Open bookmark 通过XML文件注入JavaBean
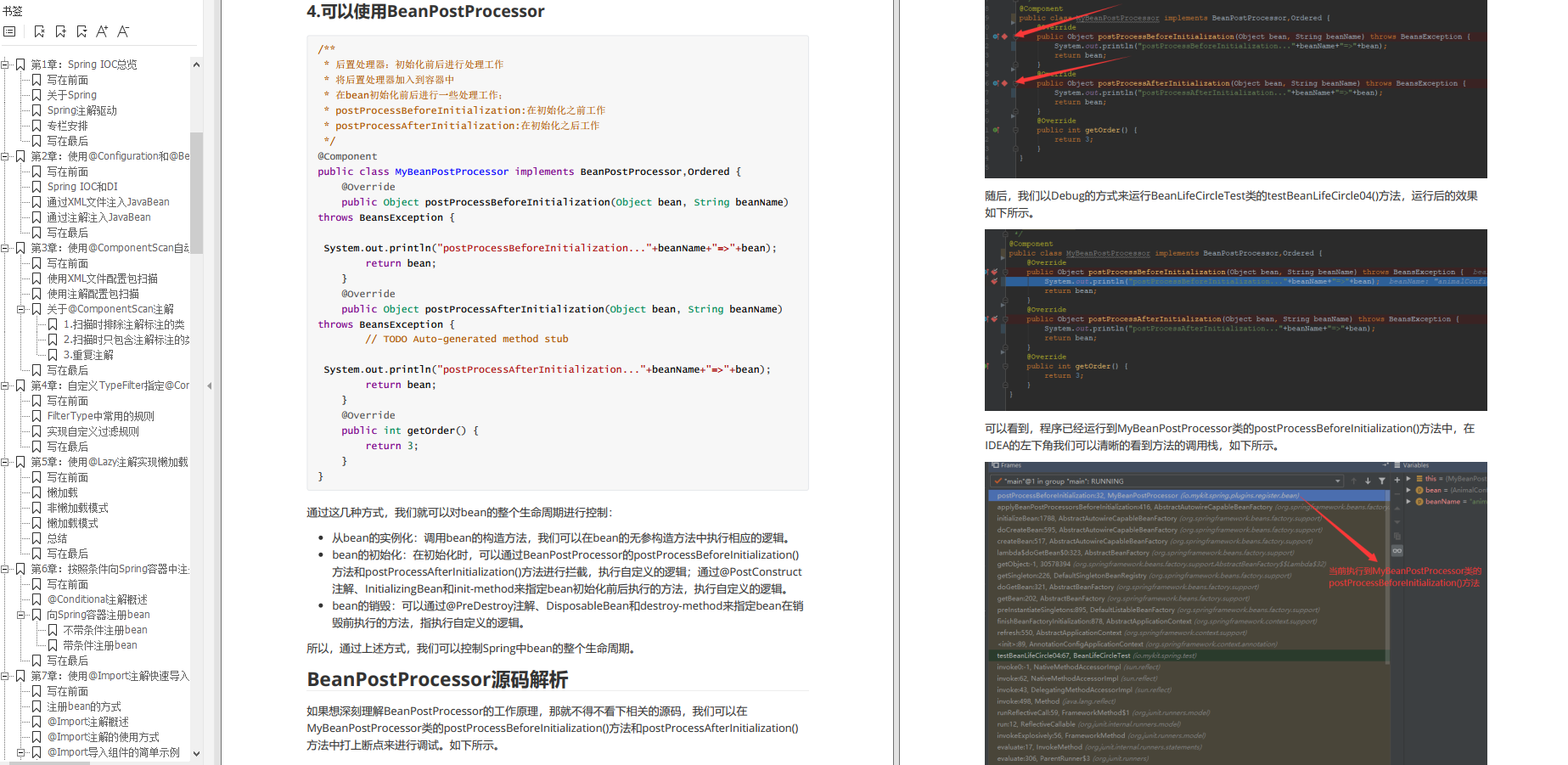 tap(108, 202)
